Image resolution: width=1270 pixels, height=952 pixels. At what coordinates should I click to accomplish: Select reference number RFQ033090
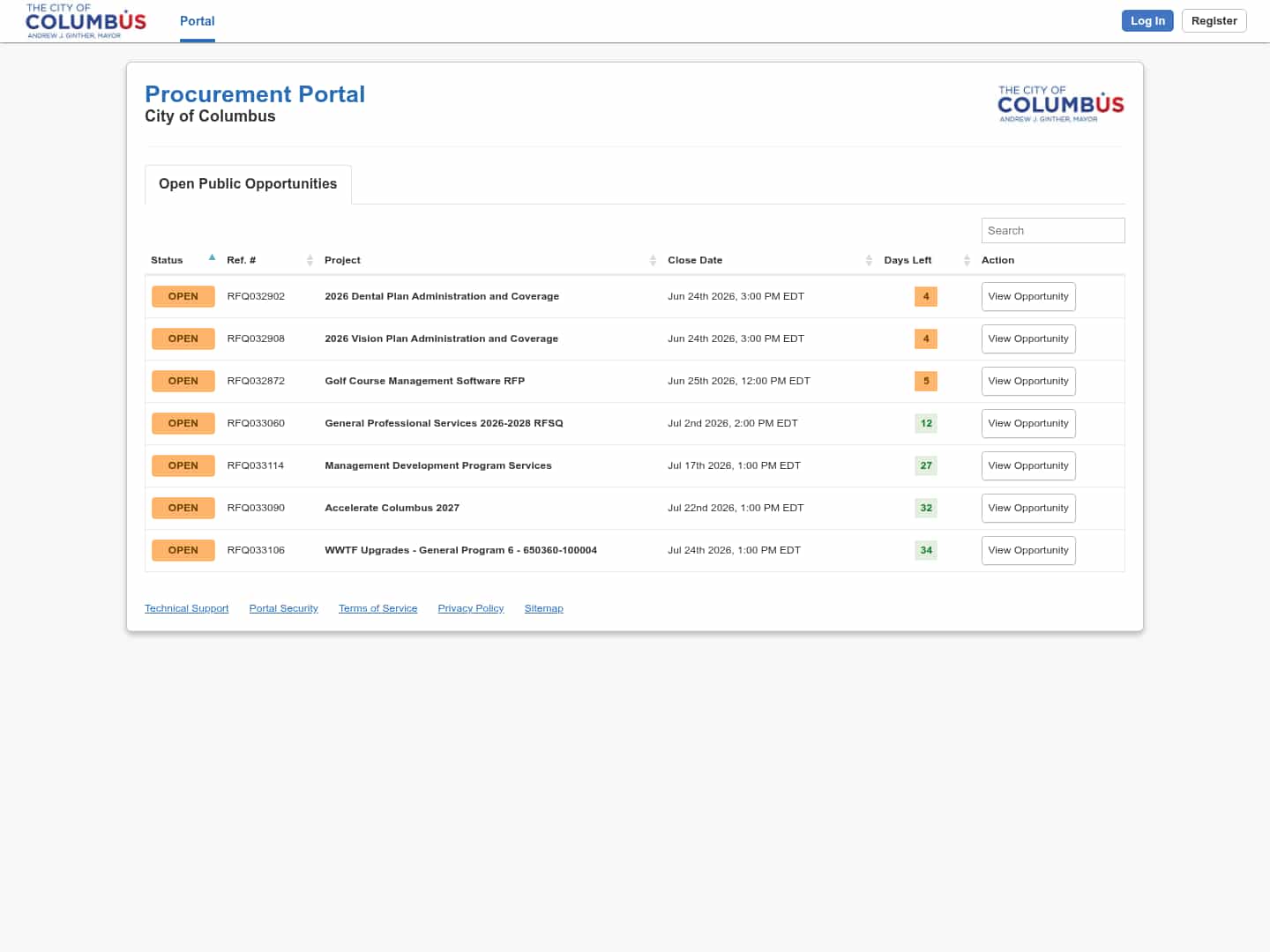click(256, 508)
